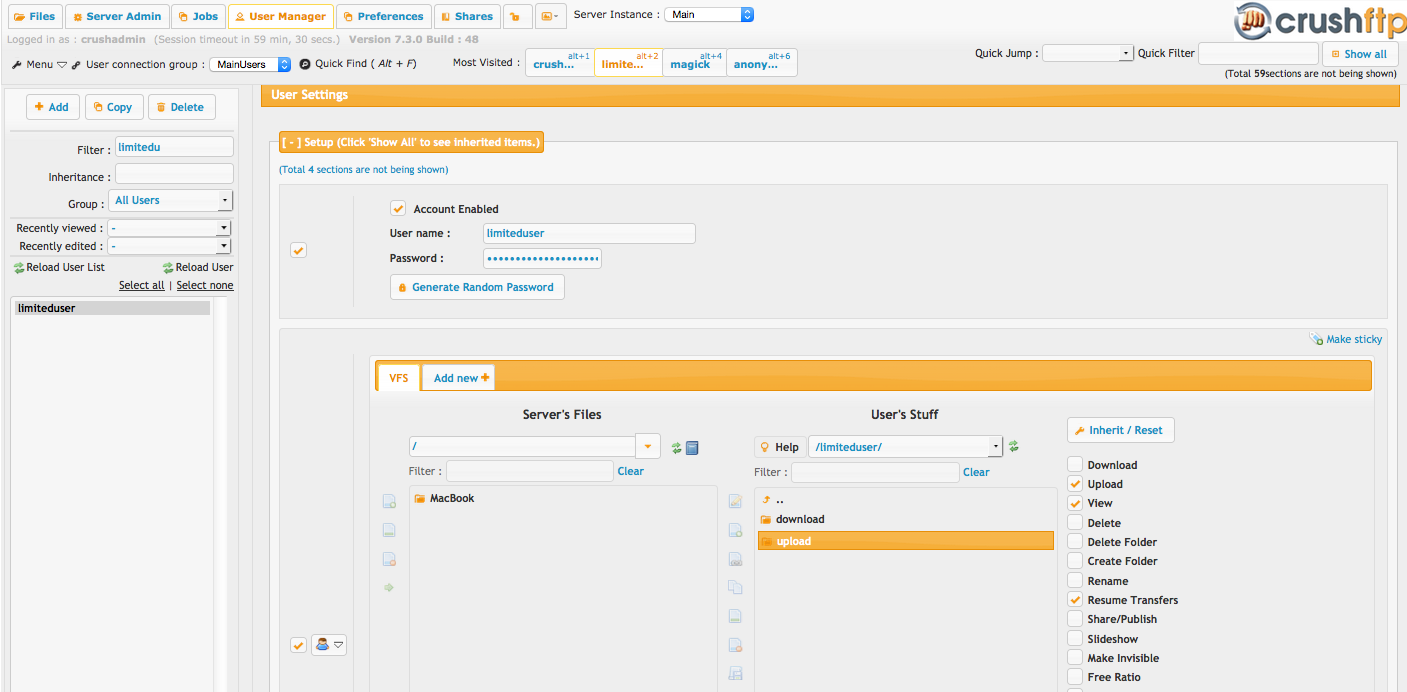Image resolution: width=1407 pixels, height=692 pixels.
Task: Click the Select all link
Action: pyautogui.click(x=142, y=285)
